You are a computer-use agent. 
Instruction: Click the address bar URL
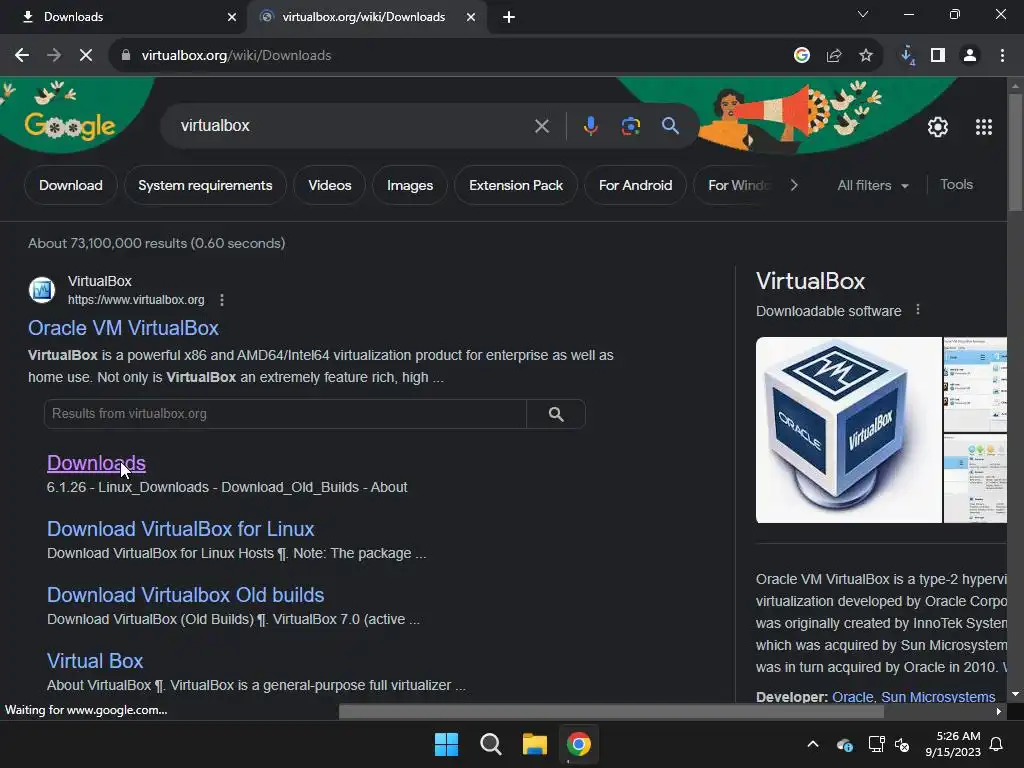click(236, 56)
